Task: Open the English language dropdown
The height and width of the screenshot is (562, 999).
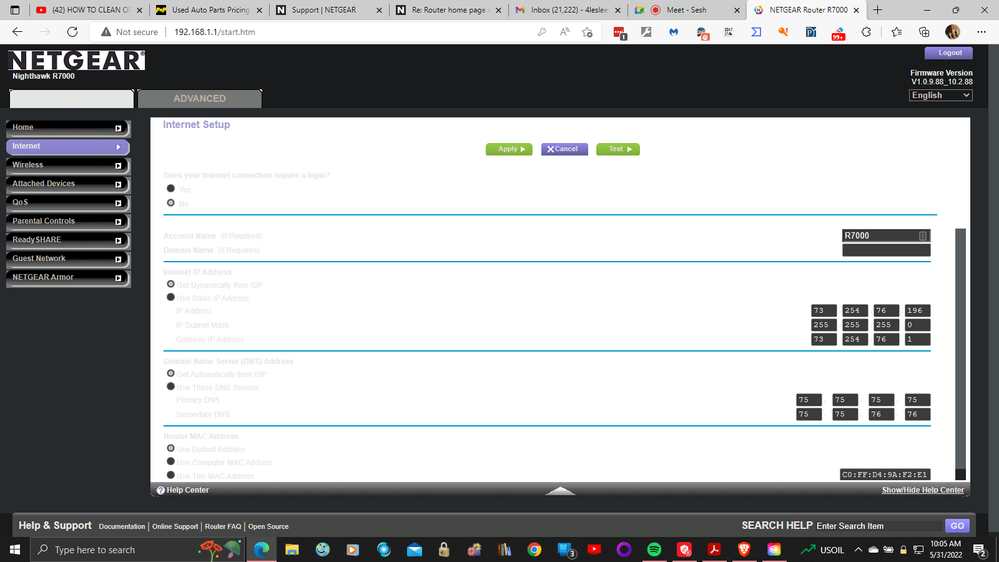Action: (x=940, y=95)
